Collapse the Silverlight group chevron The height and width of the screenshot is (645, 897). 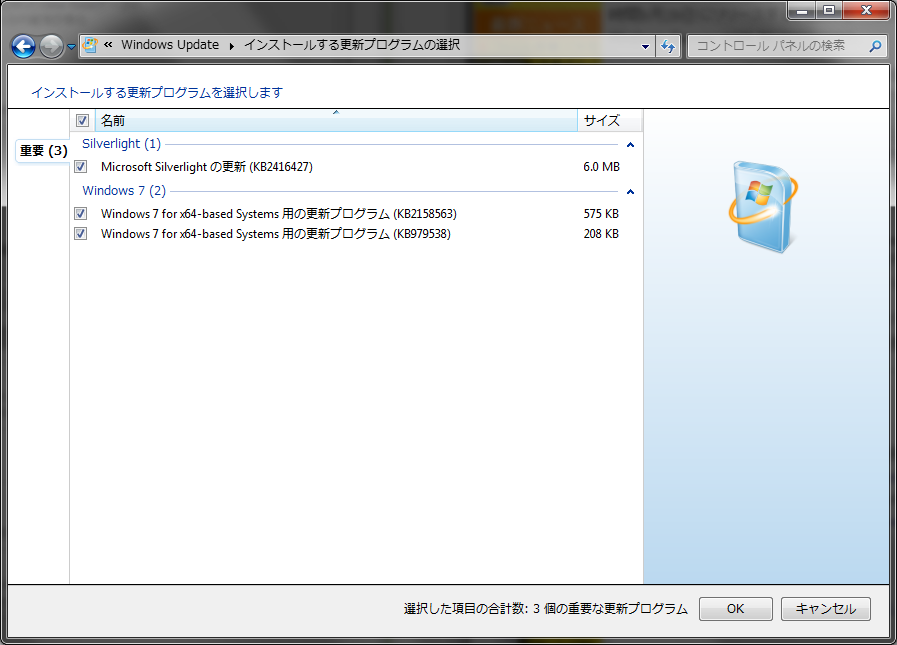coord(630,145)
